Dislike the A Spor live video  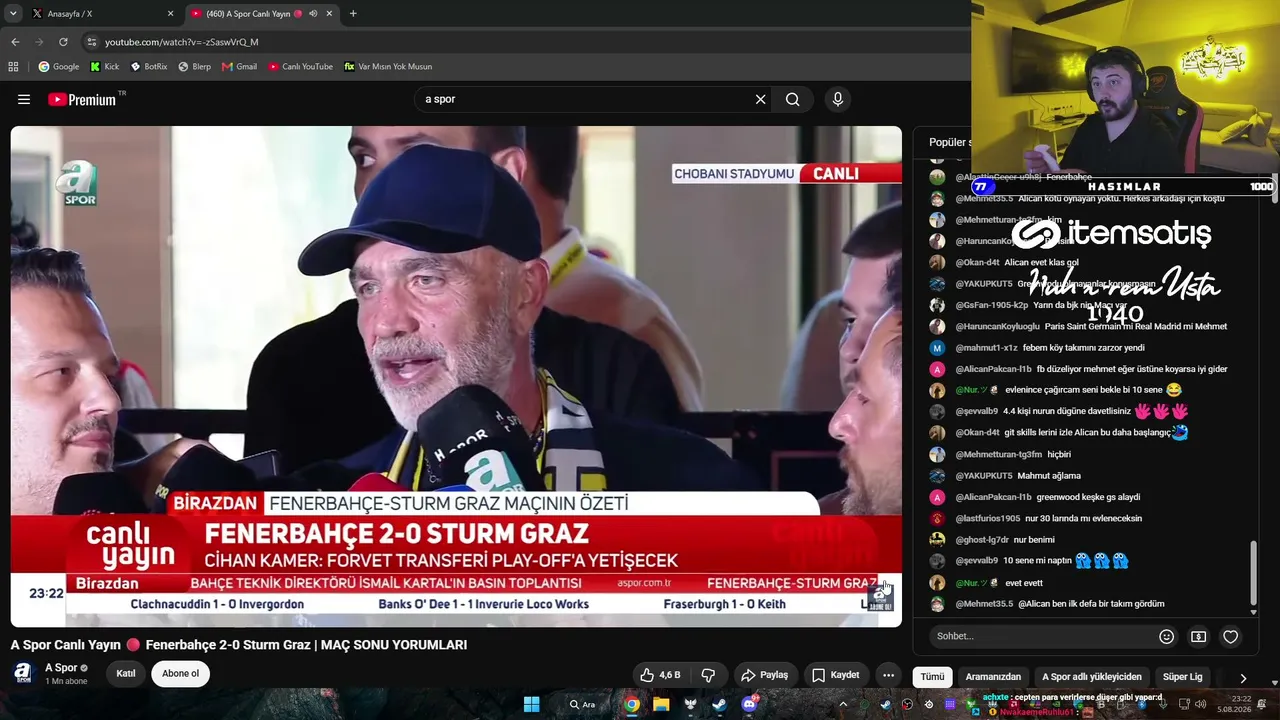tap(708, 675)
